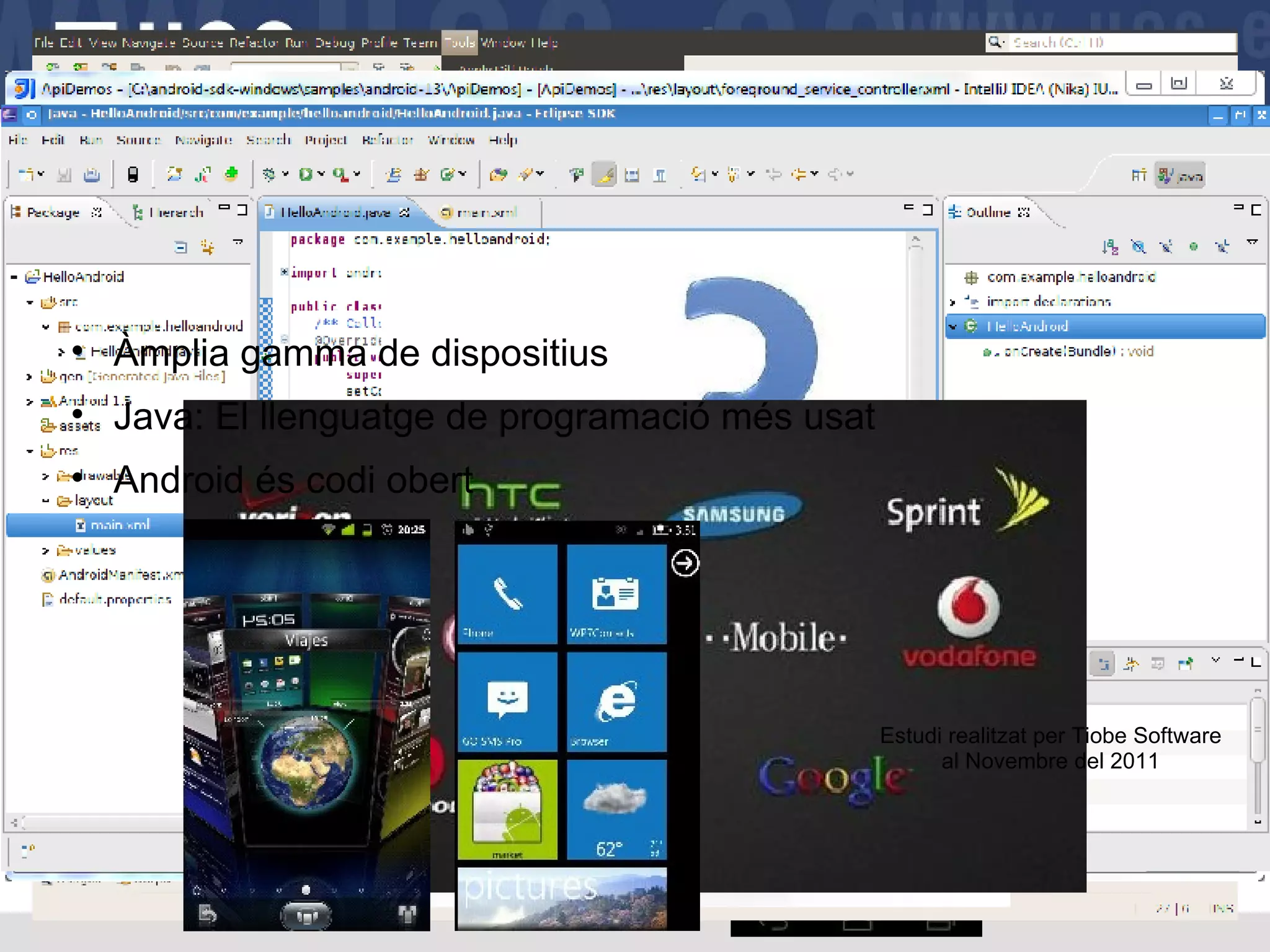Open highlighted Tools menu in top window

pos(460,43)
